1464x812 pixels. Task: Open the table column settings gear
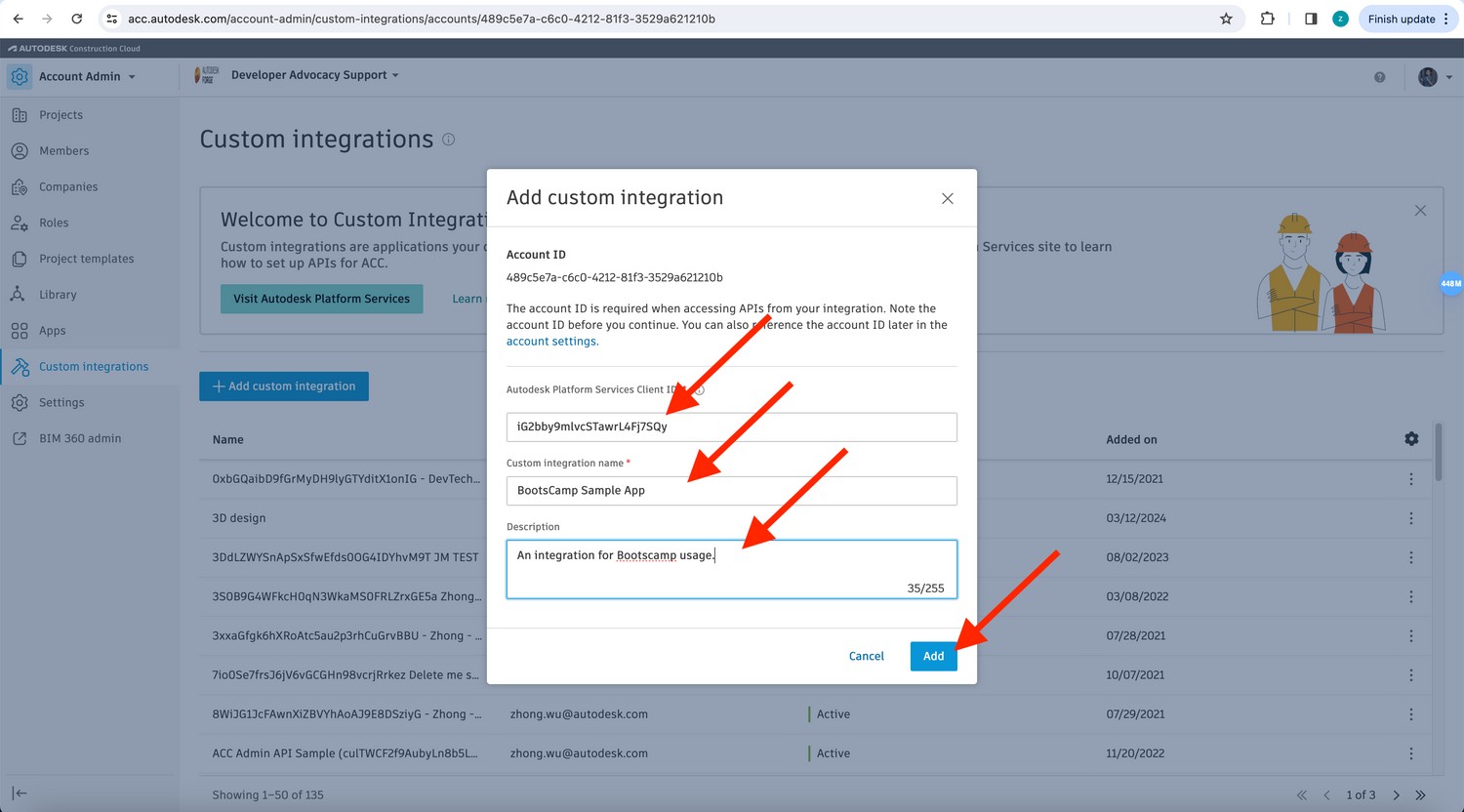(1411, 439)
